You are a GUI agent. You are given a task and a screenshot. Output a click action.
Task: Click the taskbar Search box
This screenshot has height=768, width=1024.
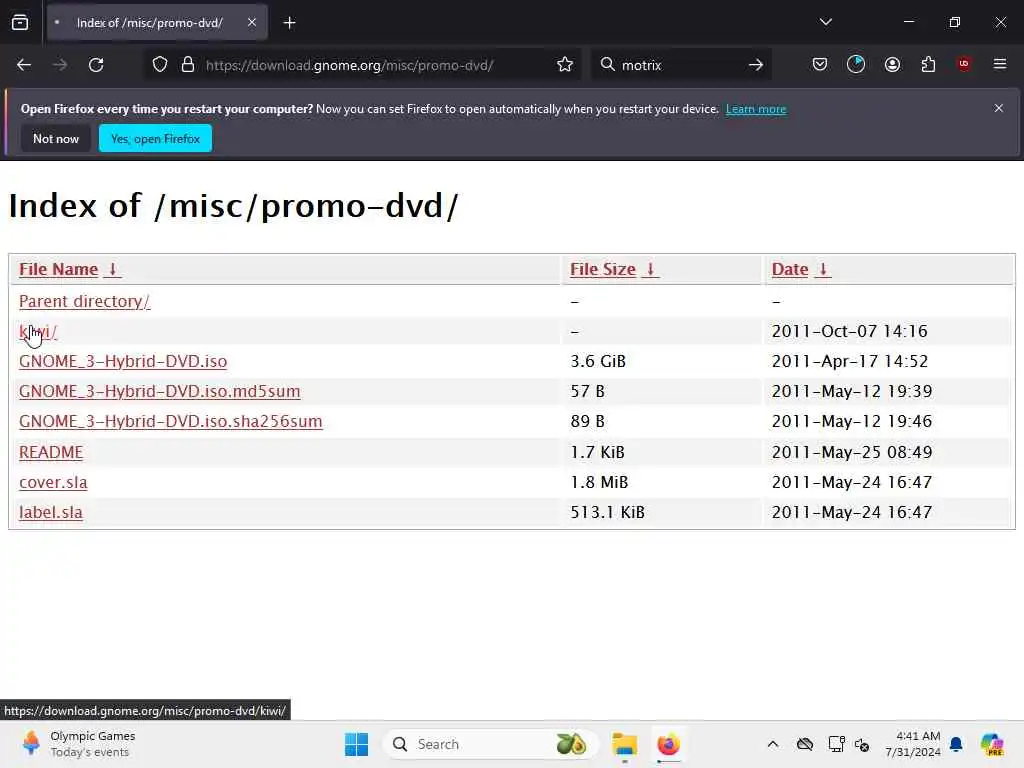pyautogui.click(x=490, y=744)
